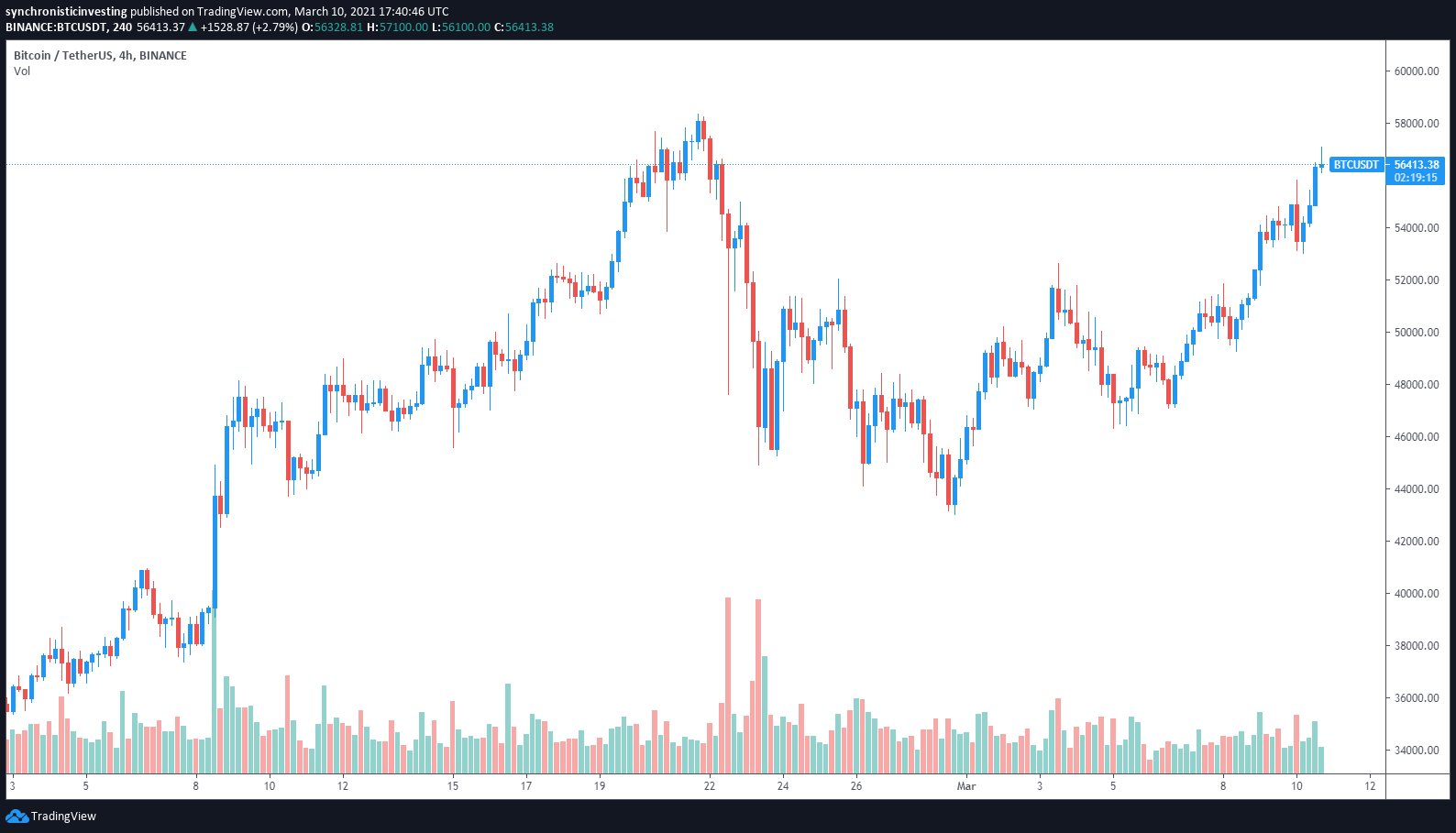Viewport: 1456px width, 833px height.
Task: Click the 26 date label on time axis
Action: click(x=856, y=786)
